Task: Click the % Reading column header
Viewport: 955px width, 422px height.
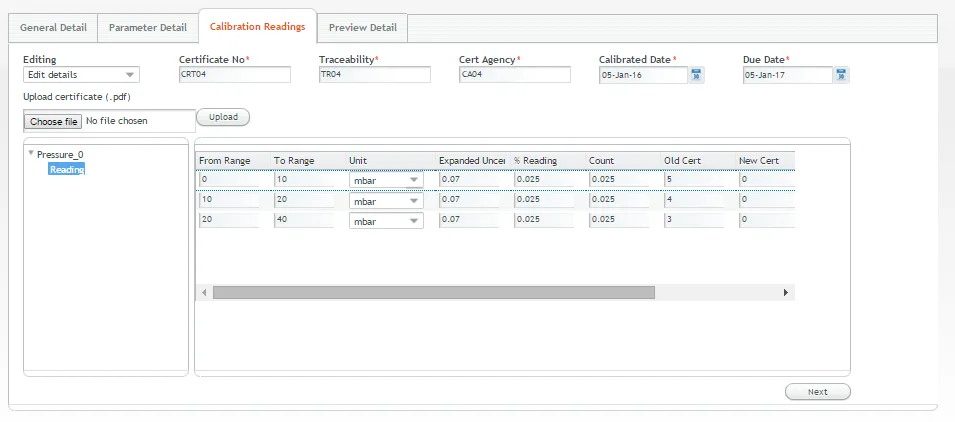Action: (x=547, y=161)
